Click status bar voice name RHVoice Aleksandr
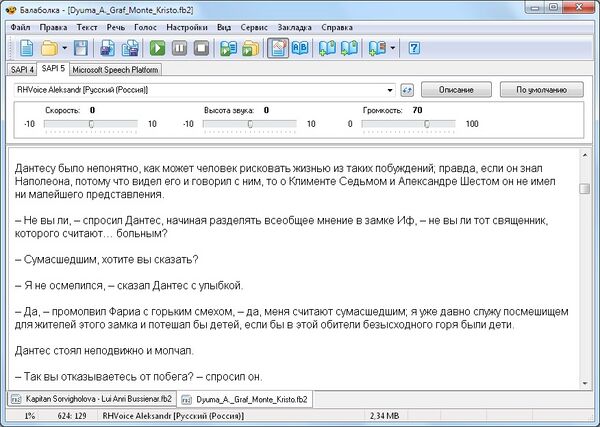 click(173, 416)
